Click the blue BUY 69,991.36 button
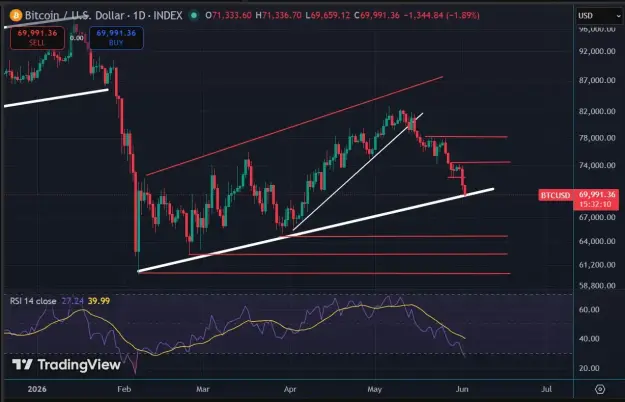 116,38
